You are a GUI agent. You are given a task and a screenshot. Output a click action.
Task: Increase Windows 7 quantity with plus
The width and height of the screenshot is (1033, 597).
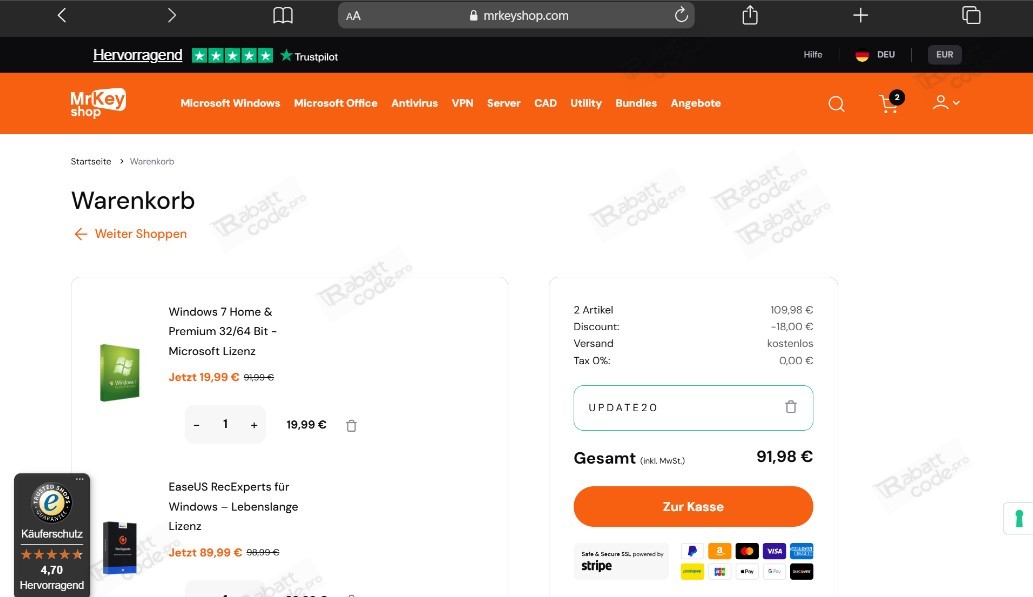coord(254,425)
